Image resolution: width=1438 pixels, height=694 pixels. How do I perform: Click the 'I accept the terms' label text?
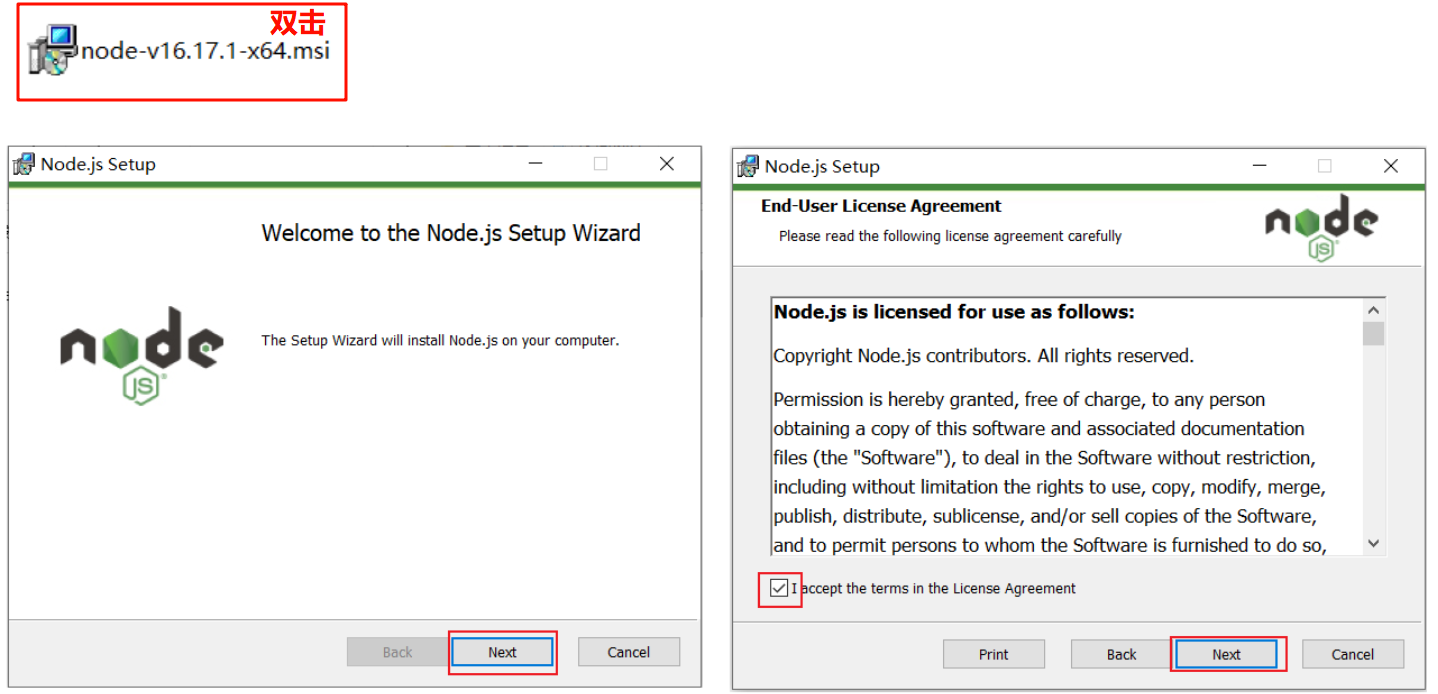pyautogui.click(x=934, y=588)
